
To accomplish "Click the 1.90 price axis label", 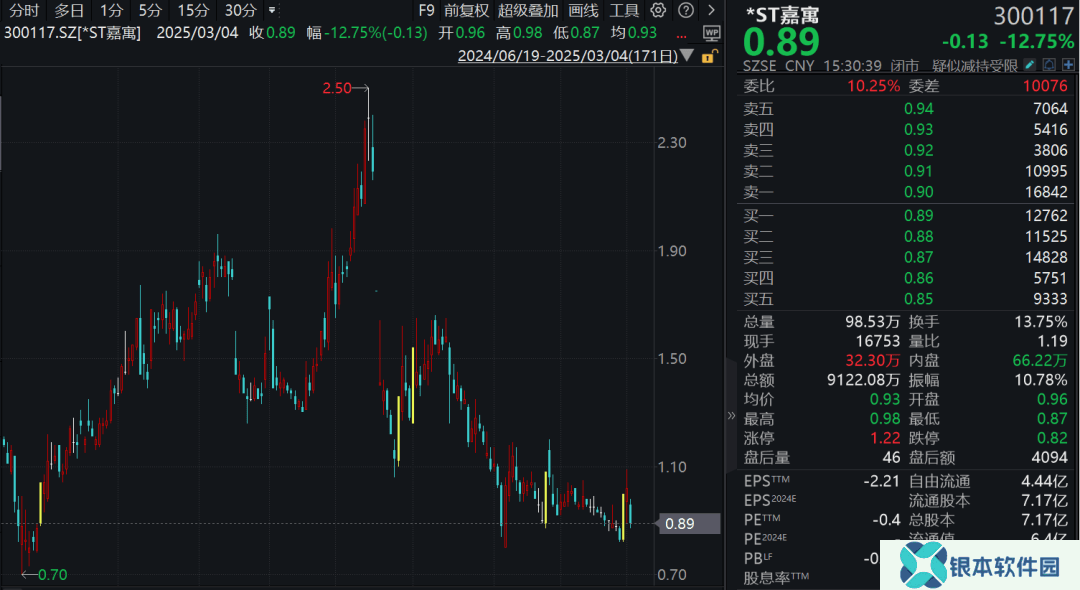I will (672, 251).
